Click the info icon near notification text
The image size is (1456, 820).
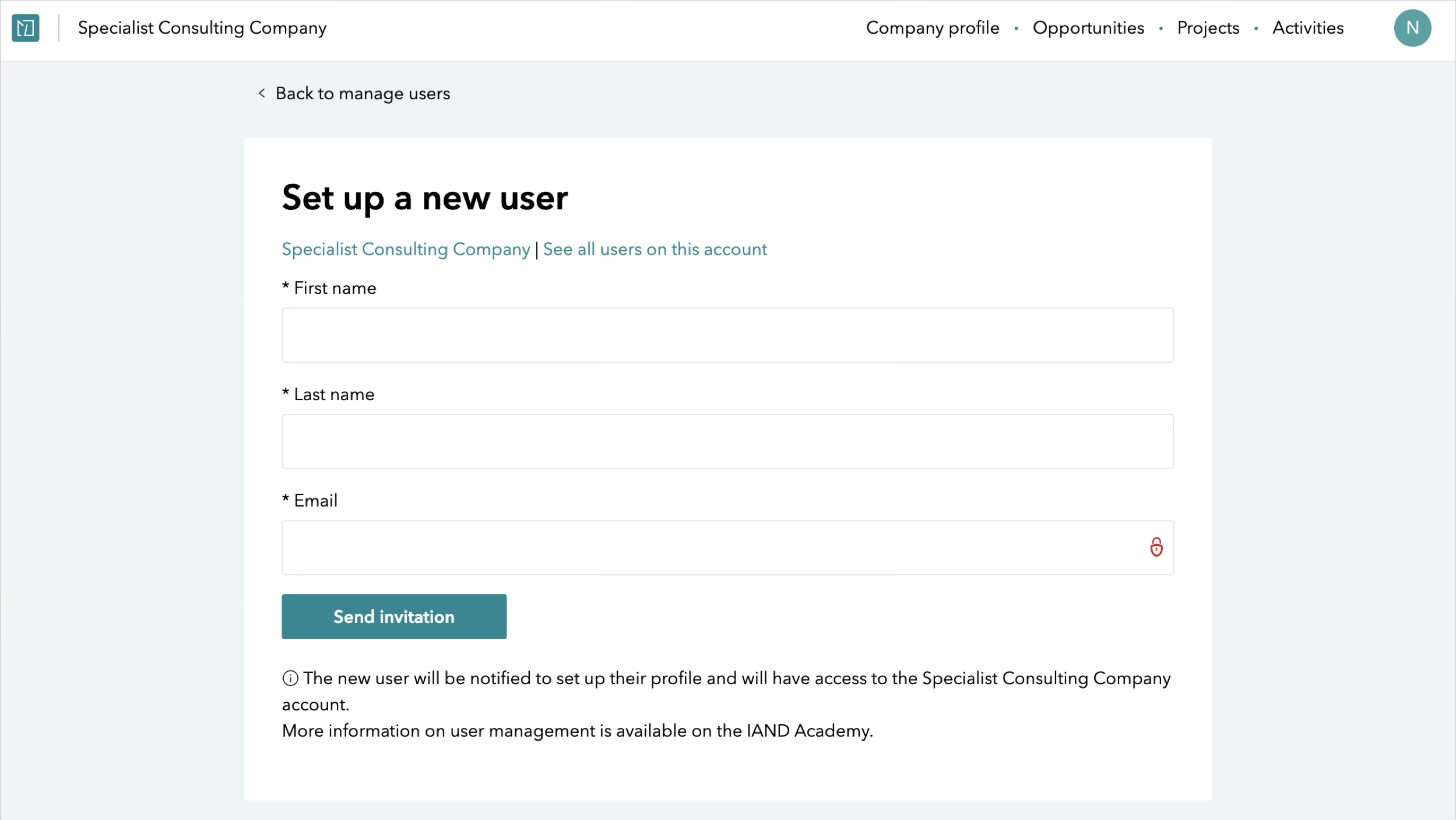tap(290, 678)
